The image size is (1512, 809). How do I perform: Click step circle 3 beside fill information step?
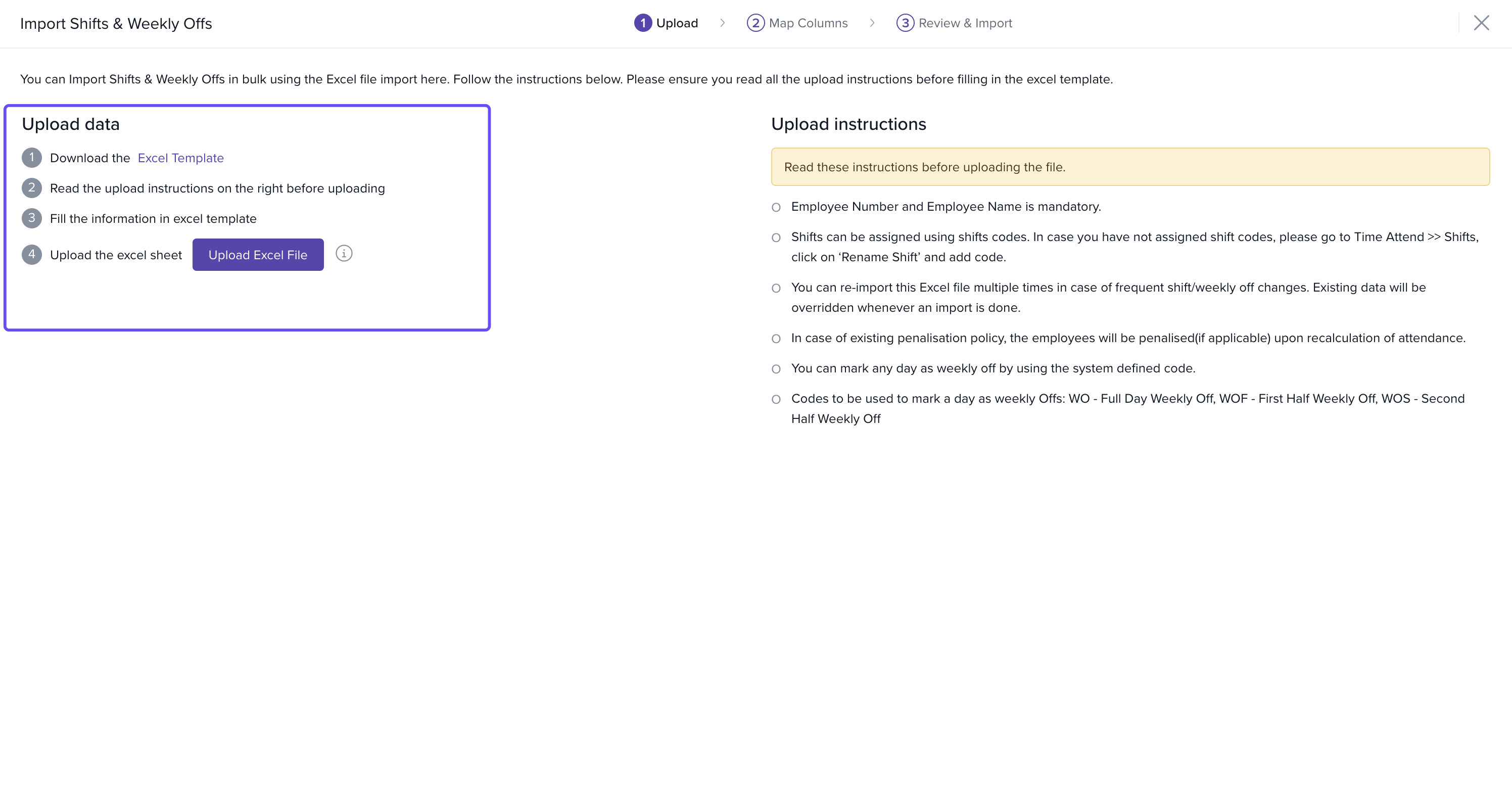(x=32, y=218)
